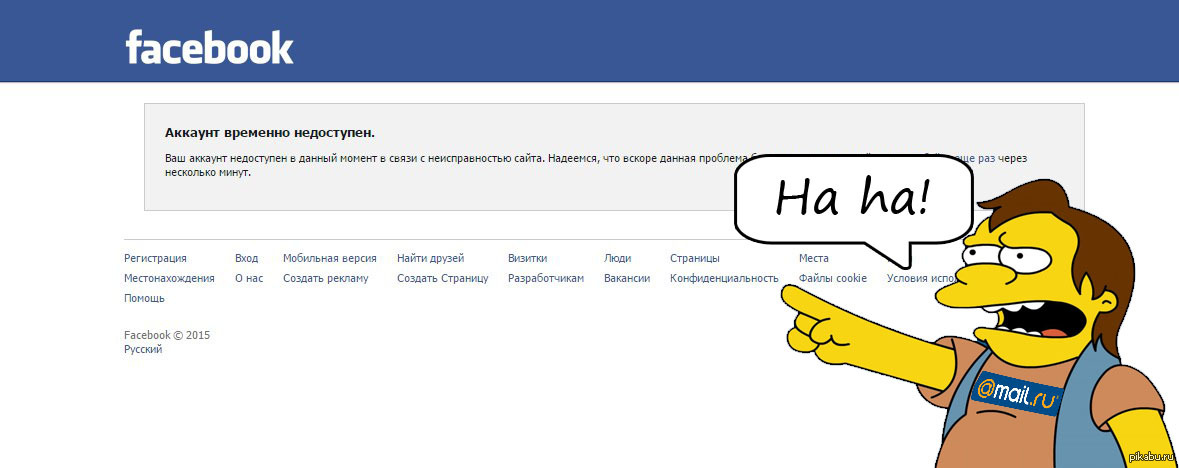Select Создать Страницу link
1179x468 pixels.
[443, 278]
